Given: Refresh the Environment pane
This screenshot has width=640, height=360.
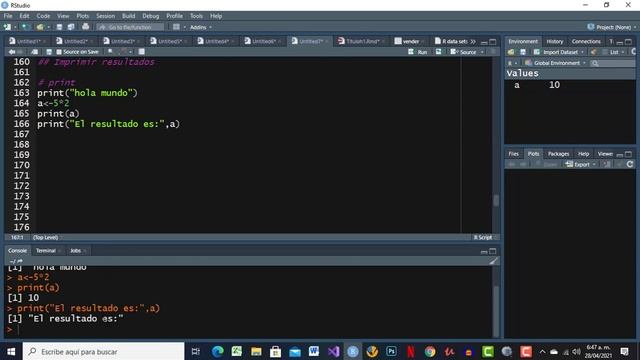Looking at the screenshot, I should (x=633, y=52).
